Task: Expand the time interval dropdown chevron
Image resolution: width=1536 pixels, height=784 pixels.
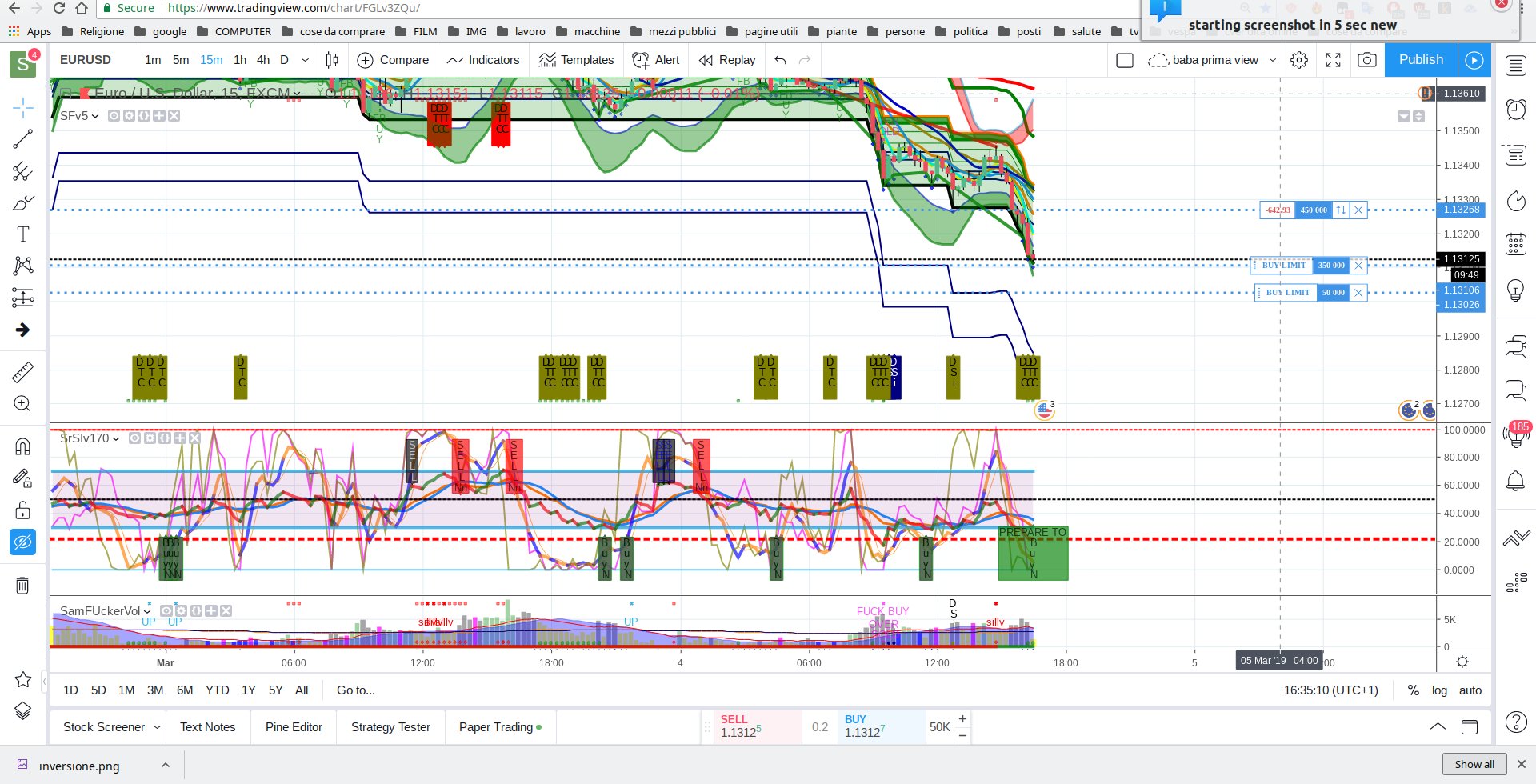Action: click(305, 60)
